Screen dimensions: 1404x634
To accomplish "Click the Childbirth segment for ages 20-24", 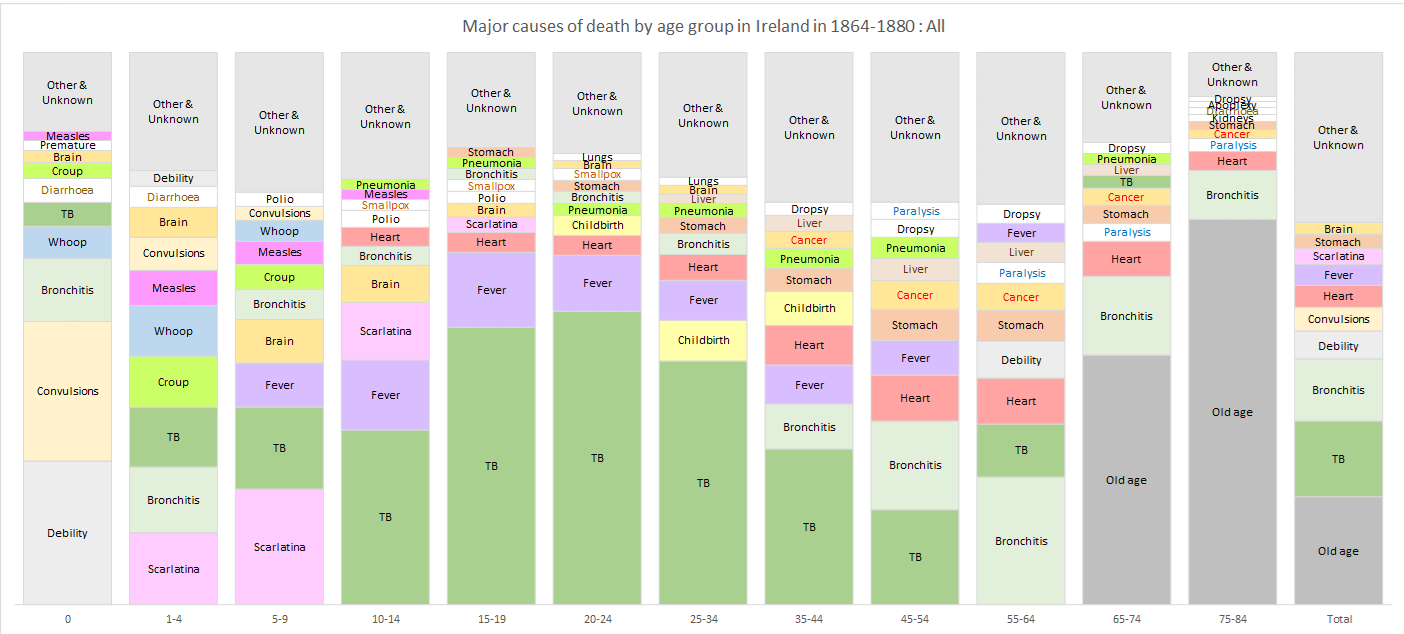I will pos(597,225).
